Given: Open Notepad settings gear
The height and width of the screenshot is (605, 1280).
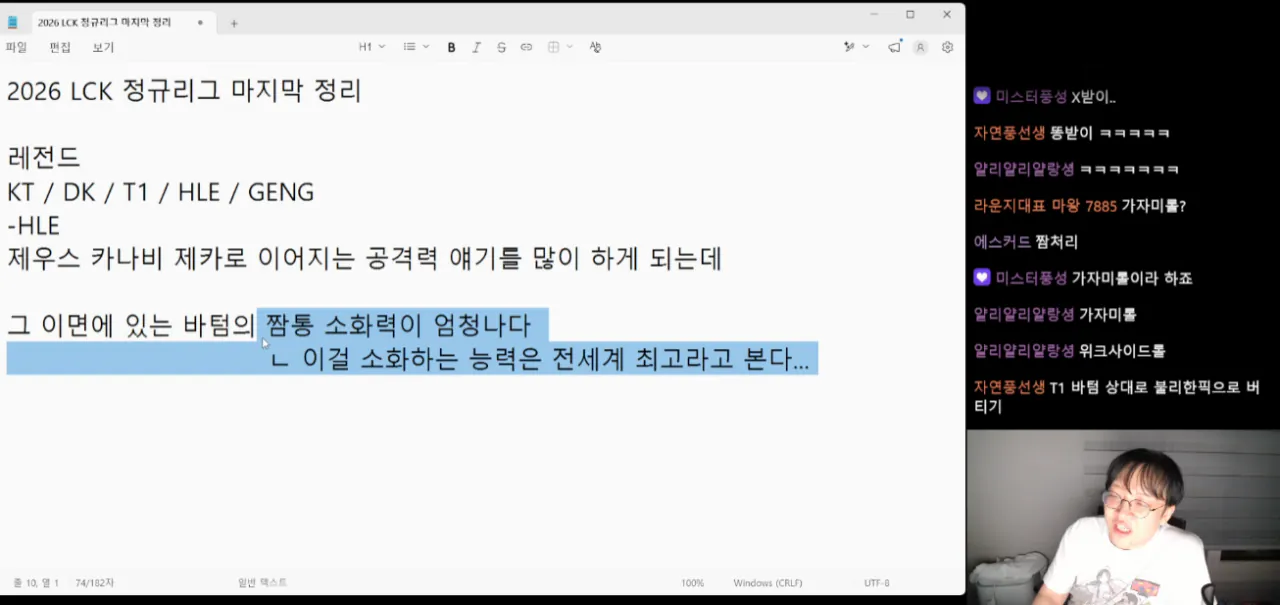Looking at the screenshot, I should point(948,47).
